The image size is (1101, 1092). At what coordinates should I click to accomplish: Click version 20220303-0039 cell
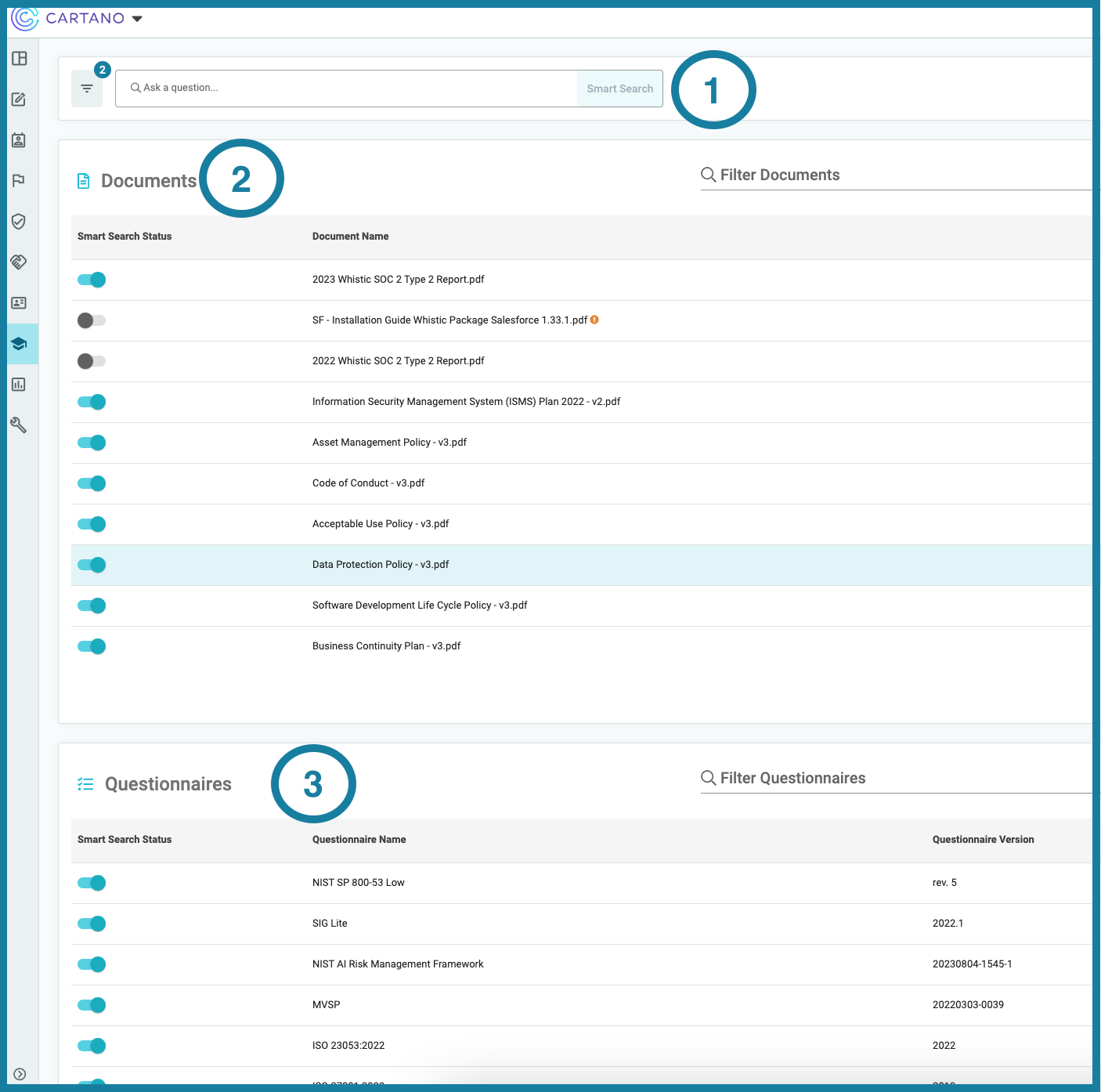[968, 1005]
